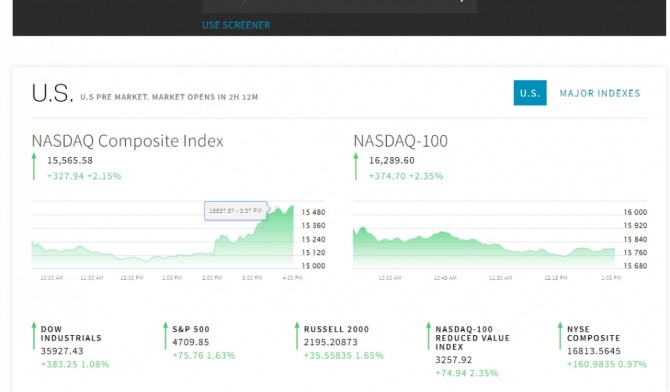Screen dimensions: 670x392
Task: Open the NASDAQ Composite Index heading
Action: [127, 141]
